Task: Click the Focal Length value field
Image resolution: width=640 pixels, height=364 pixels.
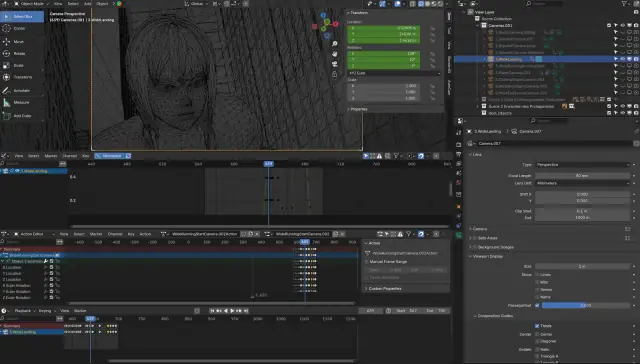Action: pos(582,175)
